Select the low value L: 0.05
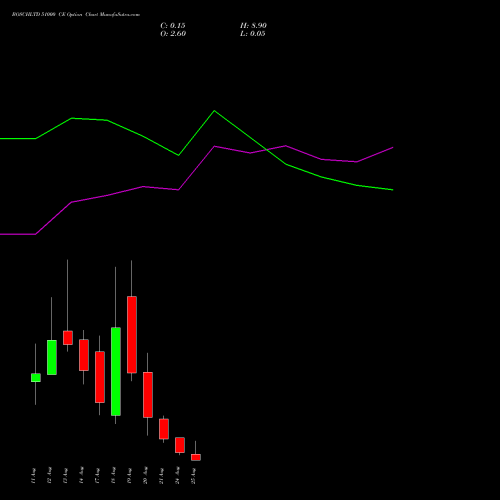 pyautogui.click(x=253, y=34)
